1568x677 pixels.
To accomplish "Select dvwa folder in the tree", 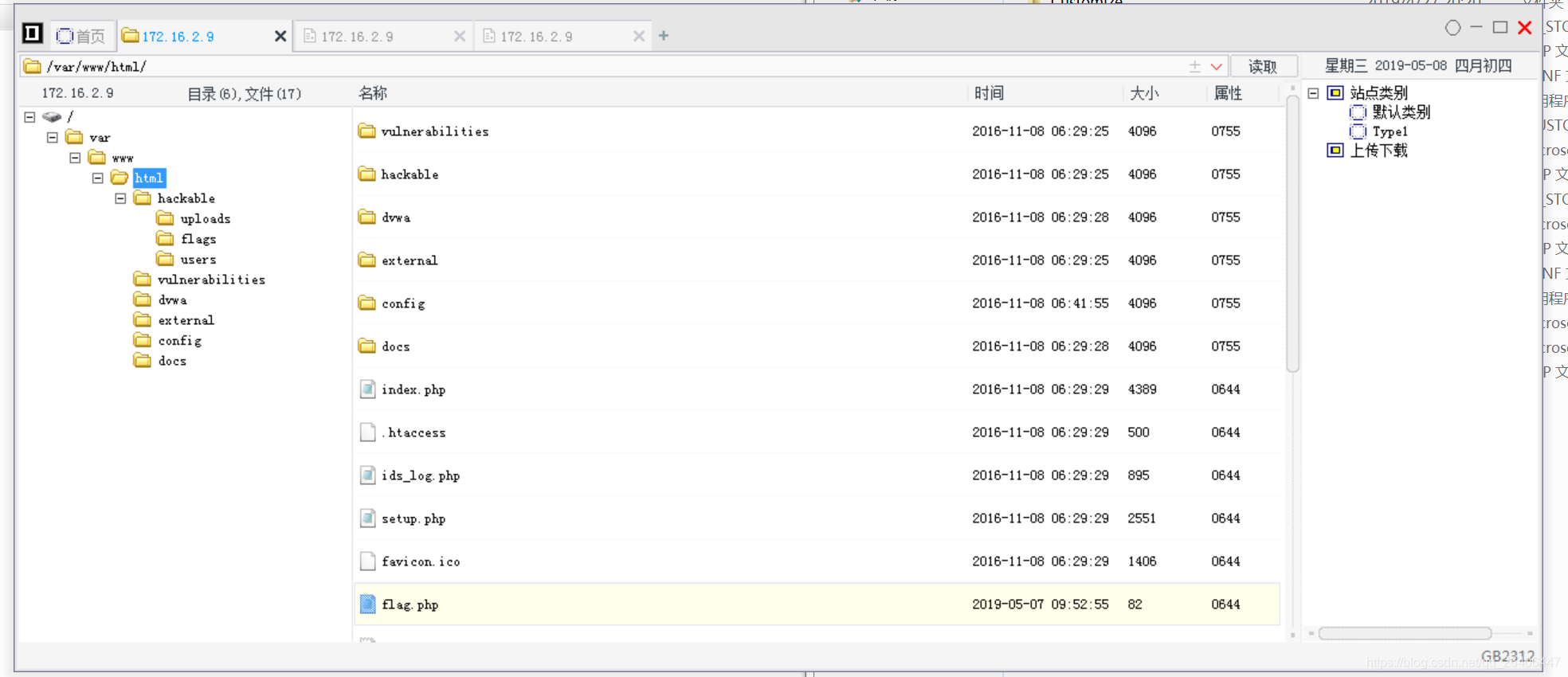I will point(173,300).
